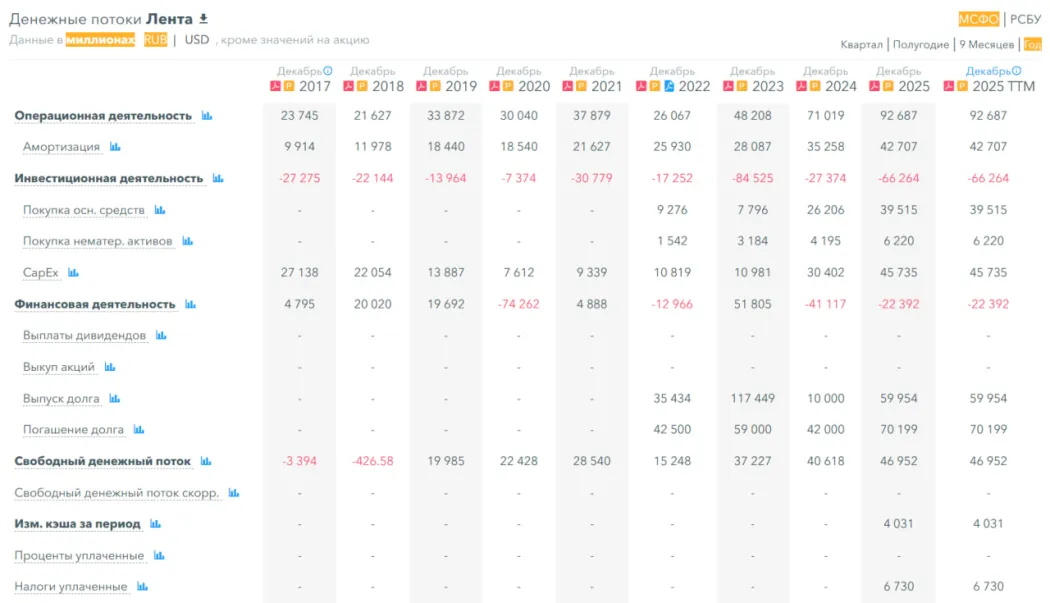Open chart icon beside Свободный денежный поток
This screenshot has width=1050, height=603.
206,462
